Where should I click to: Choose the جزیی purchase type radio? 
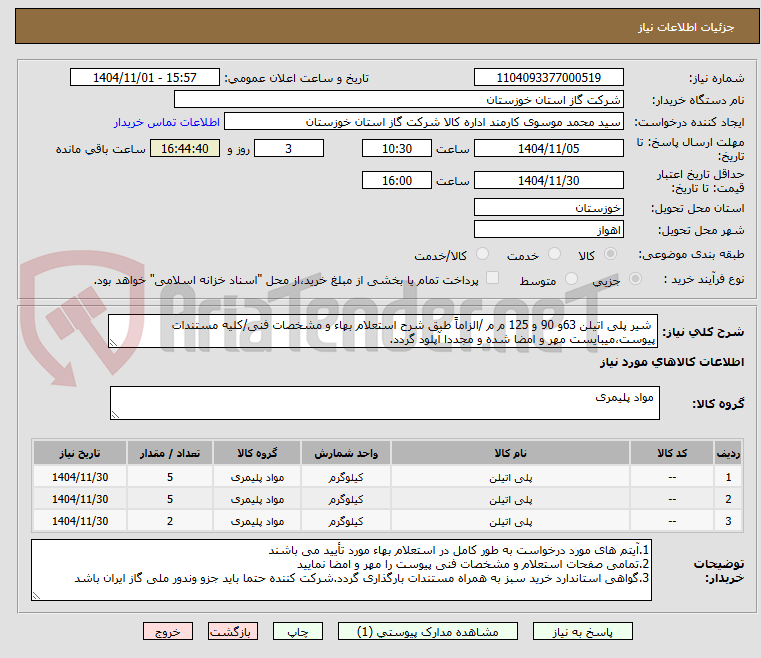635,279
